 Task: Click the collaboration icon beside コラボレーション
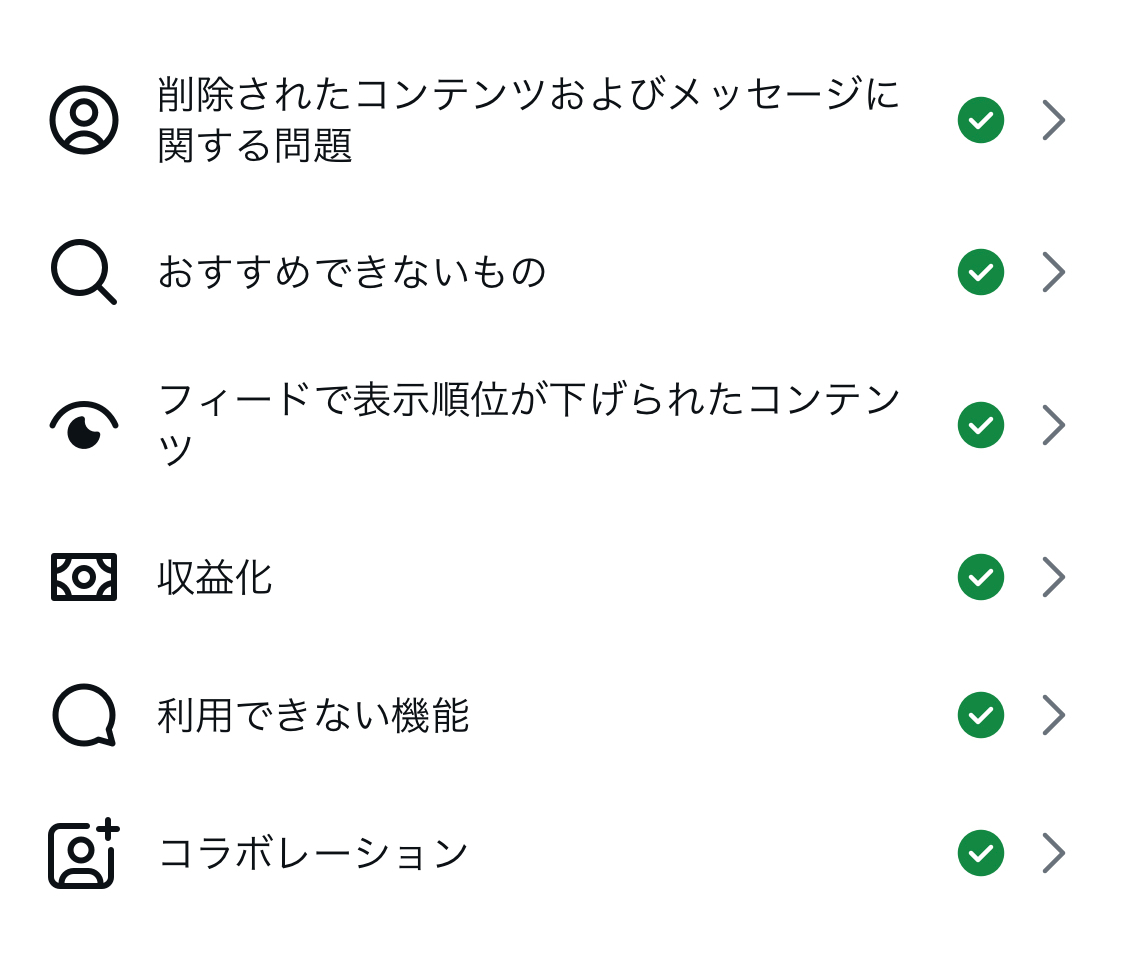pyautogui.click(x=84, y=853)
